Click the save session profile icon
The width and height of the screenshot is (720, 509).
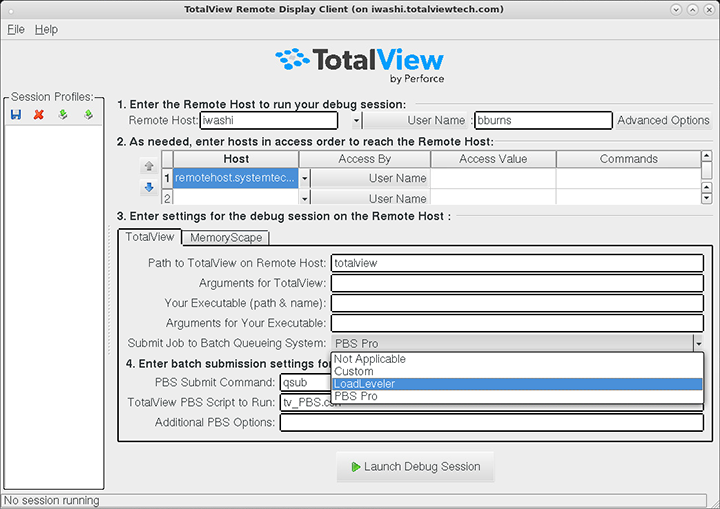coord(16,115)
